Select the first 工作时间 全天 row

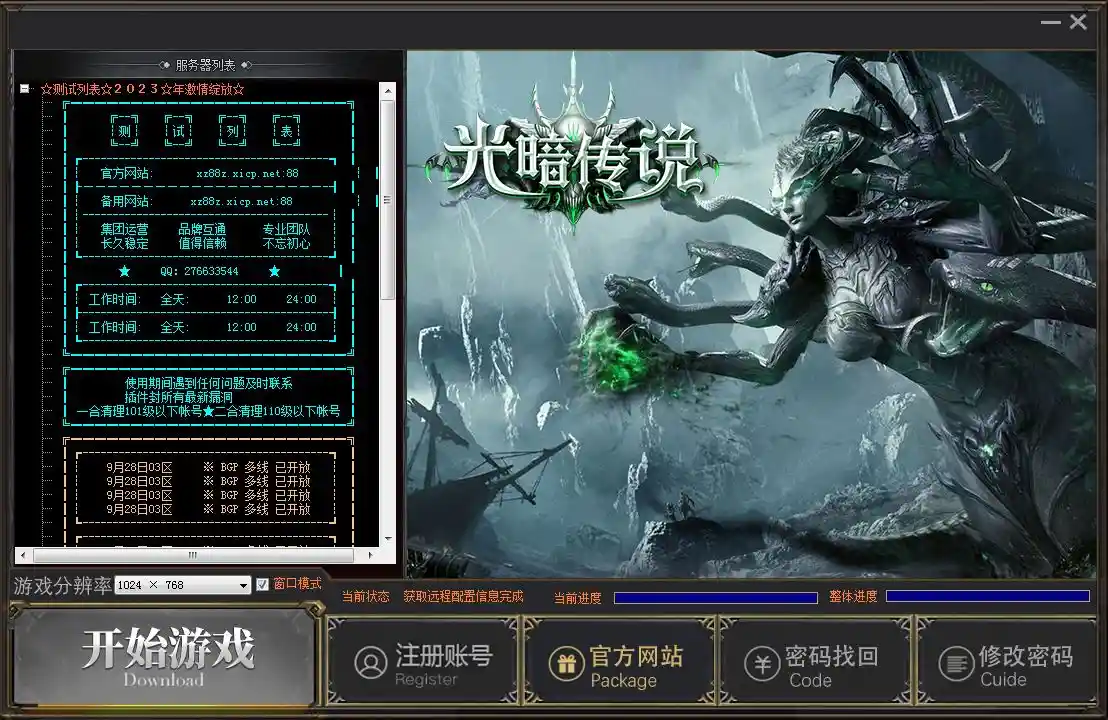pos(206,300)
